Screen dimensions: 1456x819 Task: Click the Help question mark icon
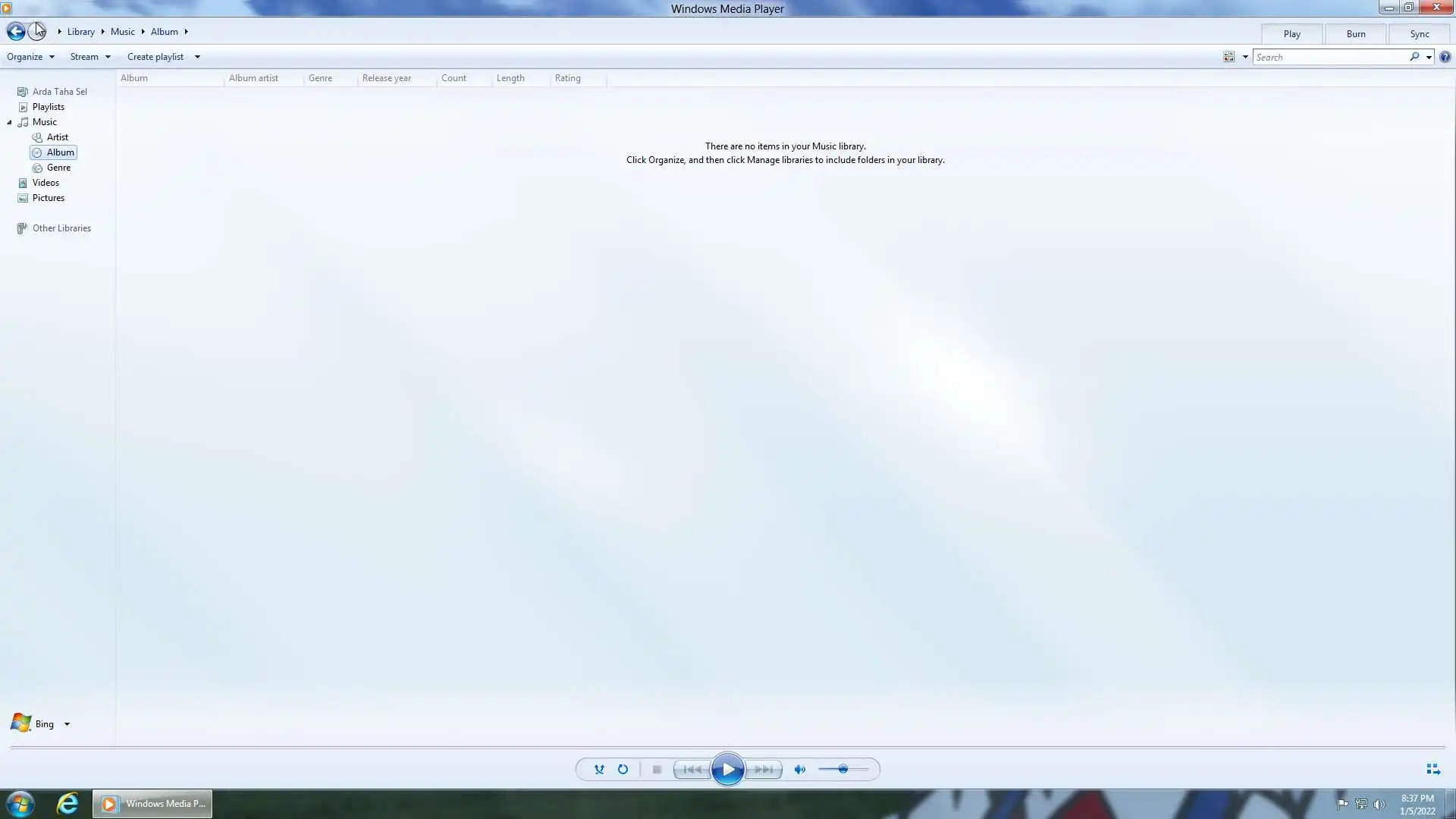tap(1445, 57)
